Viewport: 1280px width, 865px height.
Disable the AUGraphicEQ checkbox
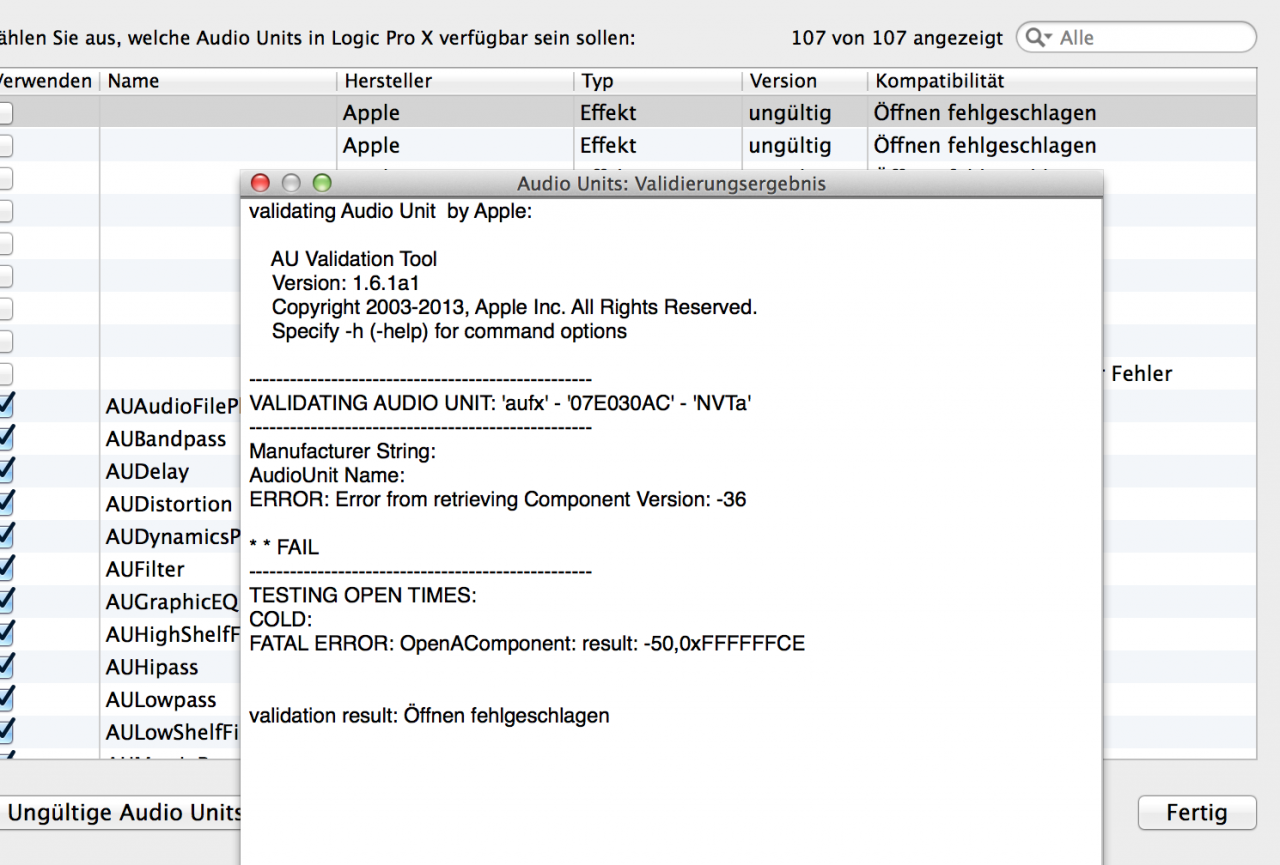click(x=5, y=600)
